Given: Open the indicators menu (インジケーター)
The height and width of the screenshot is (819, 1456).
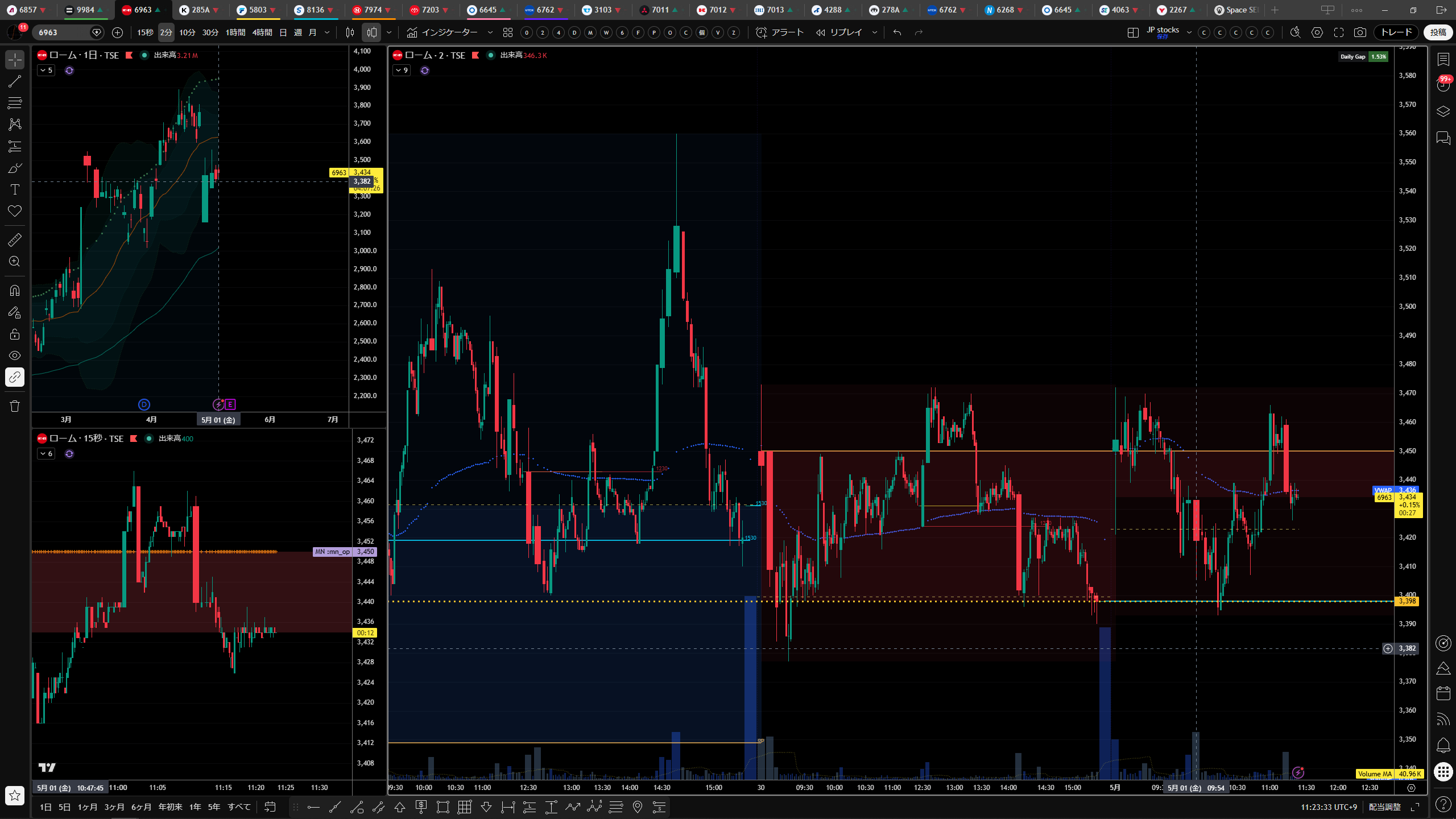Looking at the screenshot, I should click(442, 32).
